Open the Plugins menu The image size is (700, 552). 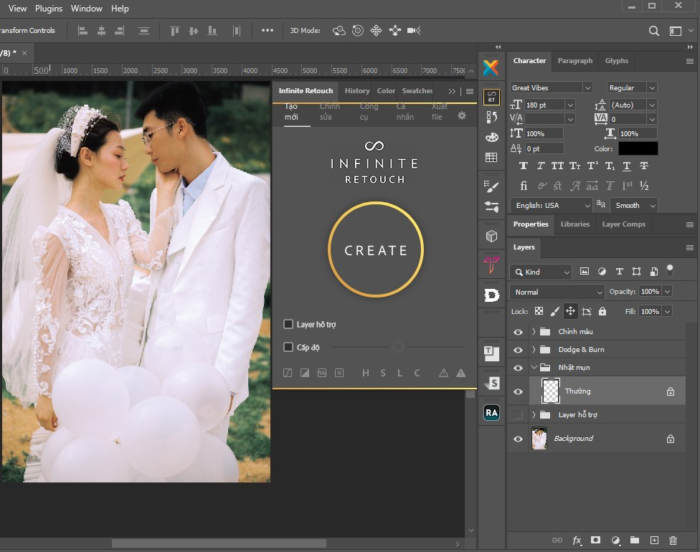tap(49, 8)
